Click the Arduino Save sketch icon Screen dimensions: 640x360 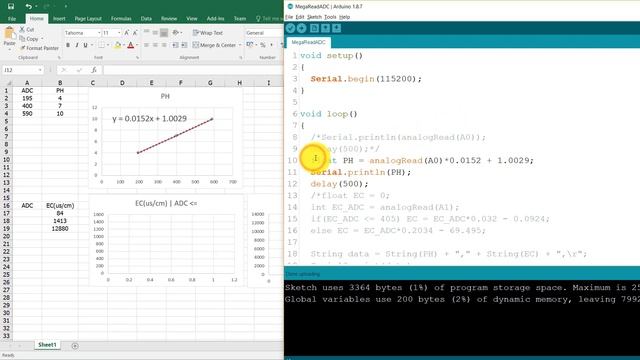click(336, 28)
